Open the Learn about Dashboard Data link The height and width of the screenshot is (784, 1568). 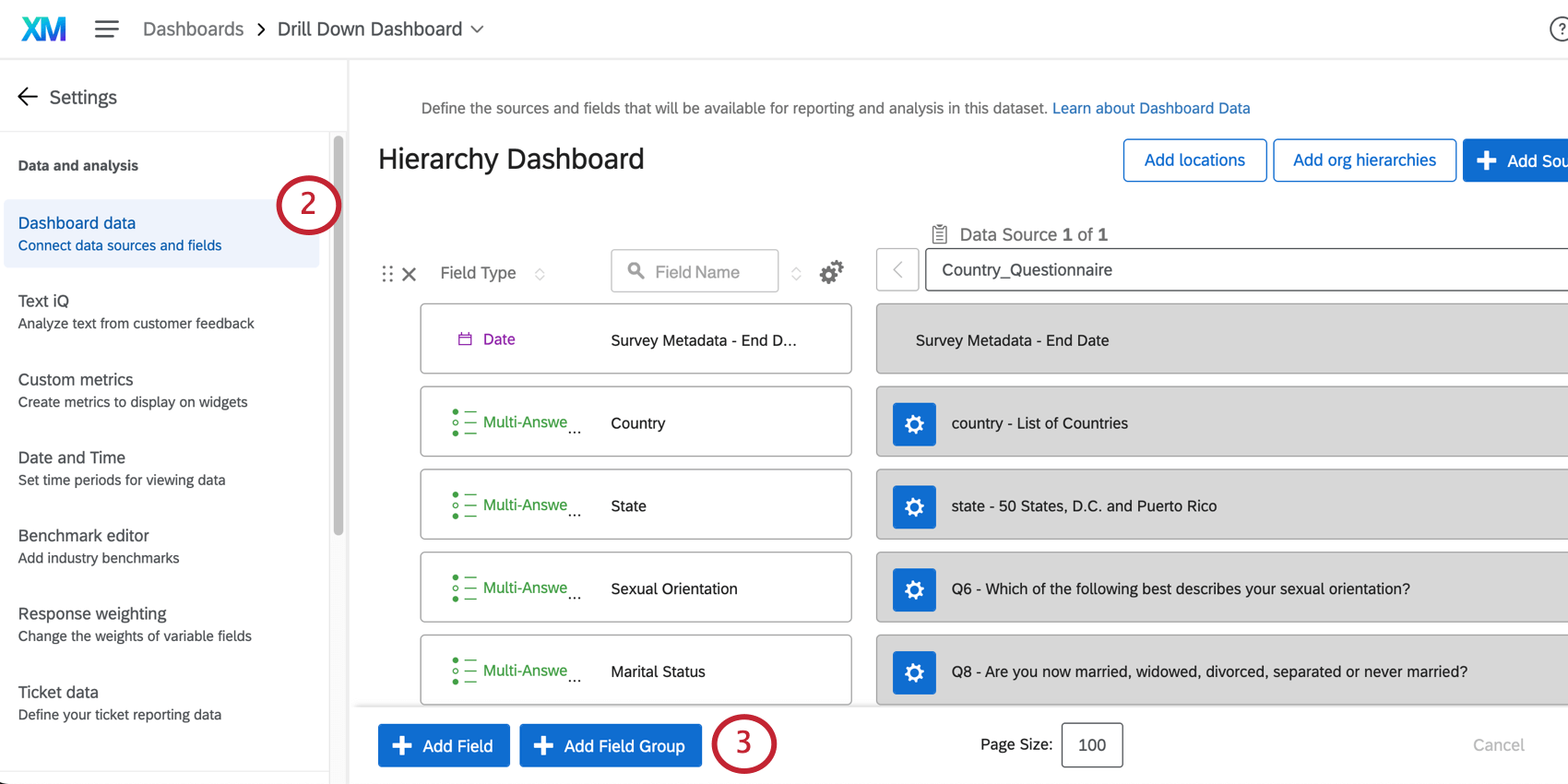[1151, 108]
